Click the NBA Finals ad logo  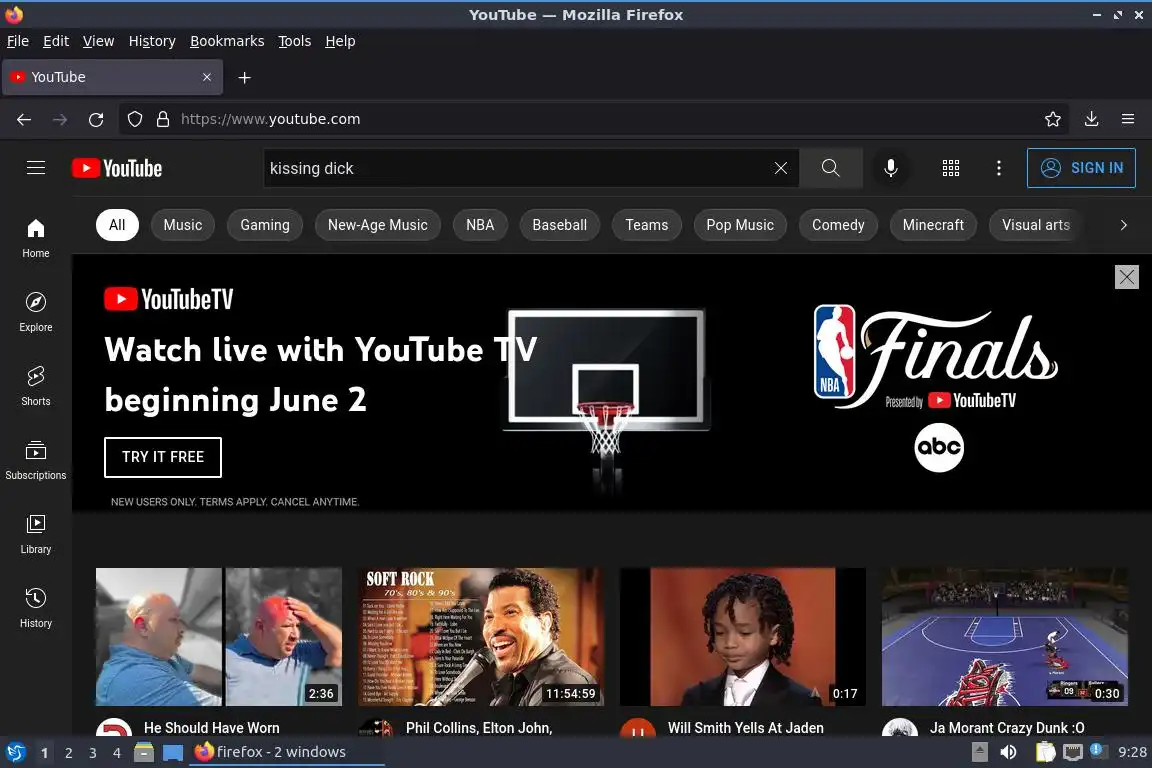tap(936, 359)
